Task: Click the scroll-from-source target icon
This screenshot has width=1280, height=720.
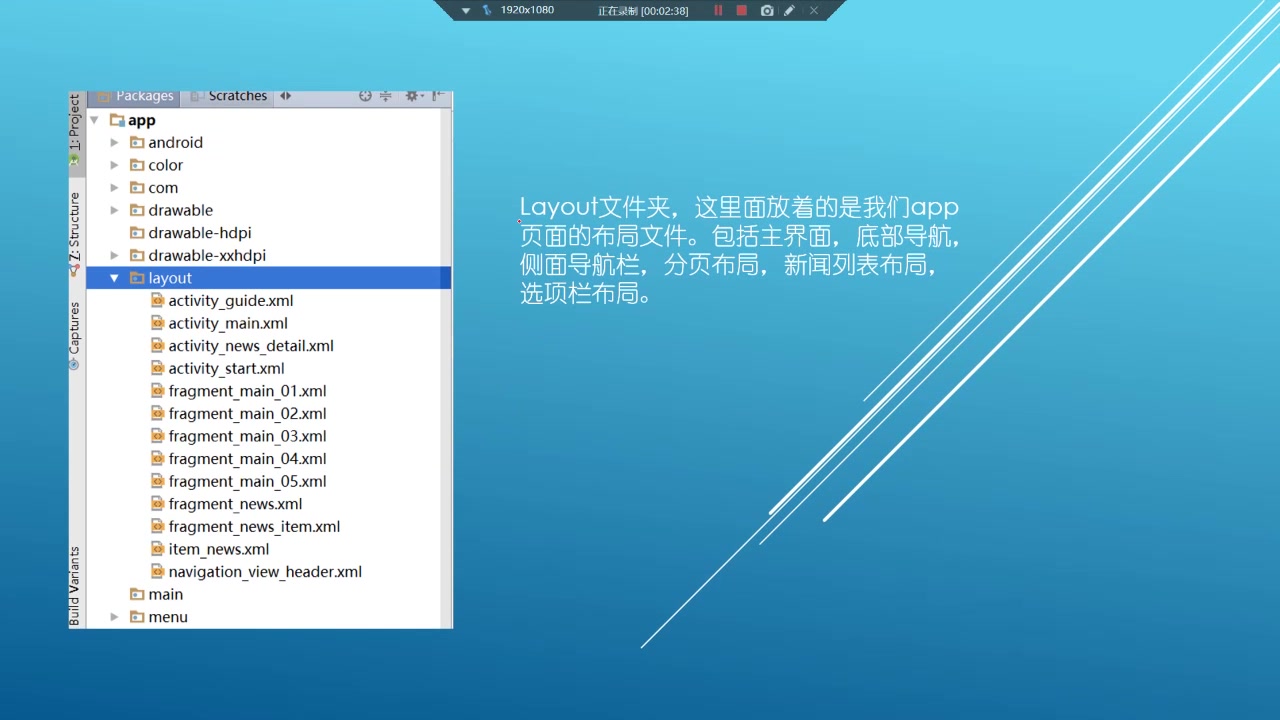Action: pos(365,96)
